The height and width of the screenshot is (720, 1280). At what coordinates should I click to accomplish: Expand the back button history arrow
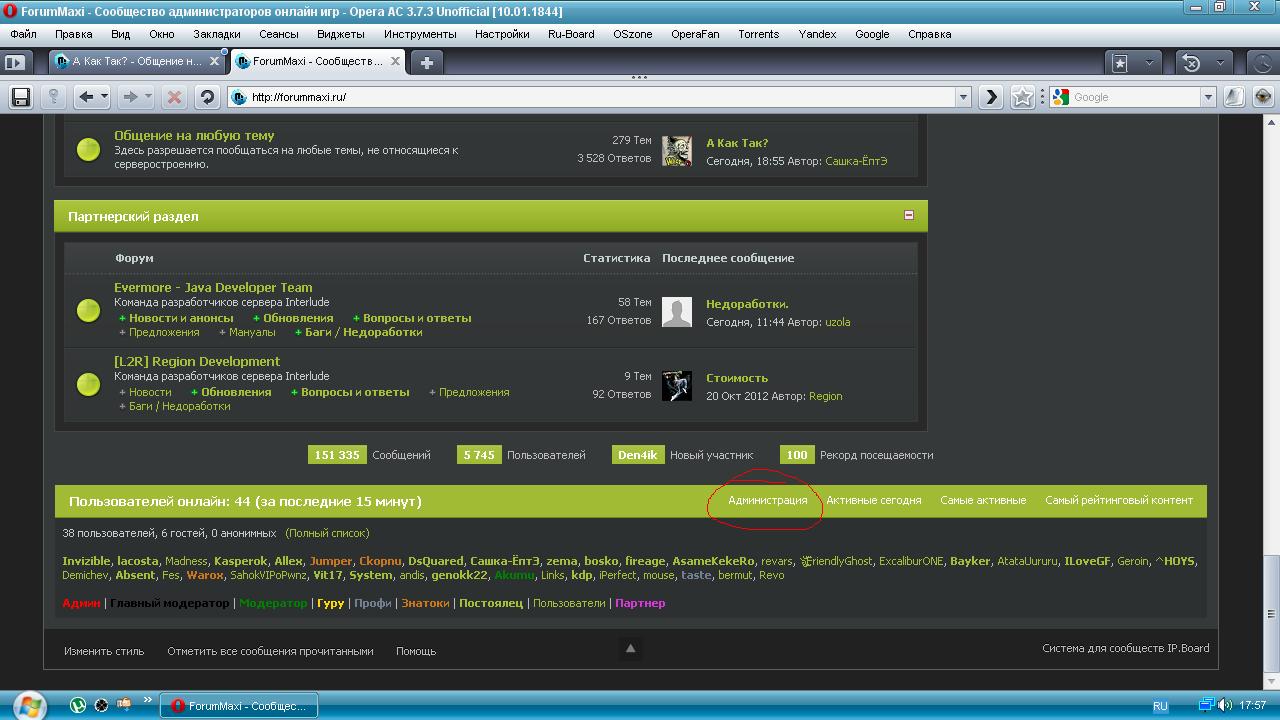pyautogui.click(x=104, y=97)
